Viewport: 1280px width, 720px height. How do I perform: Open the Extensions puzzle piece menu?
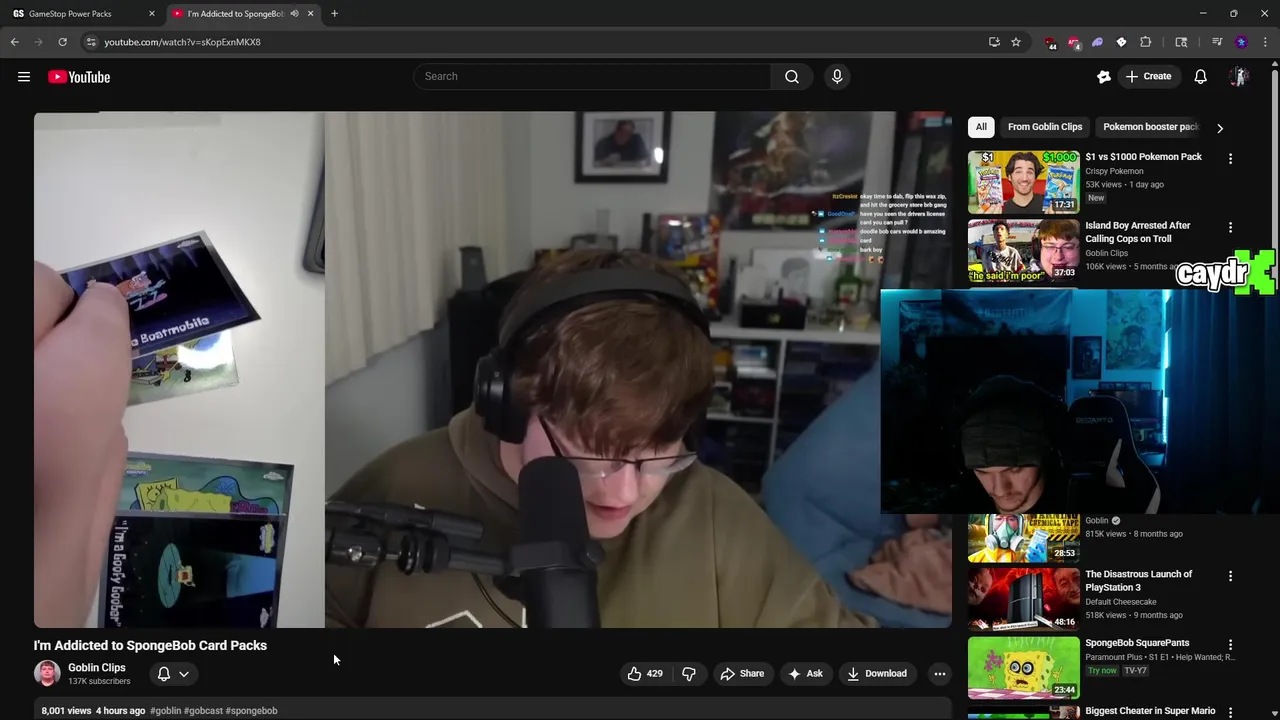click(x=1146, y=42)
